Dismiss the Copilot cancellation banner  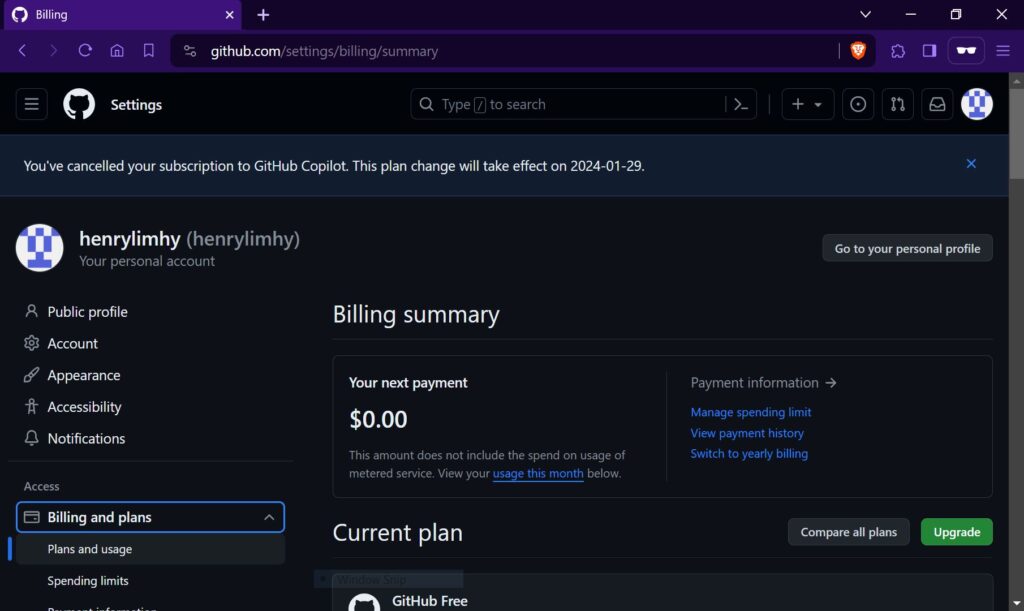click(971, 164)
